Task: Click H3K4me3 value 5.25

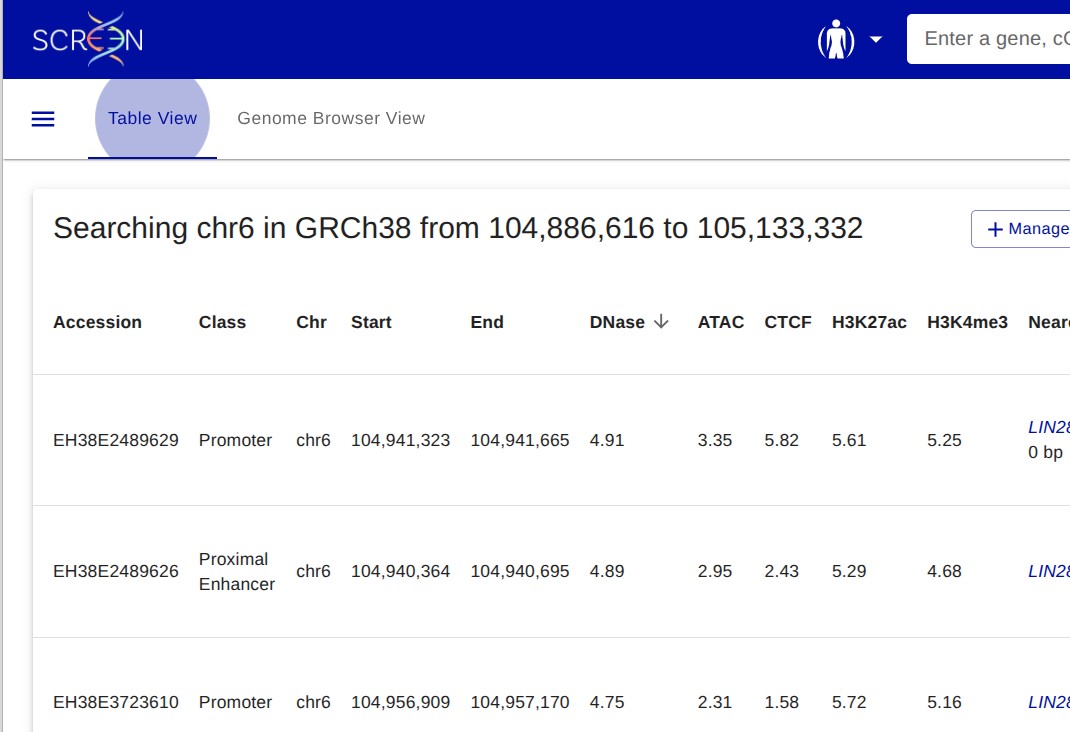Action: tap(944, 440)
